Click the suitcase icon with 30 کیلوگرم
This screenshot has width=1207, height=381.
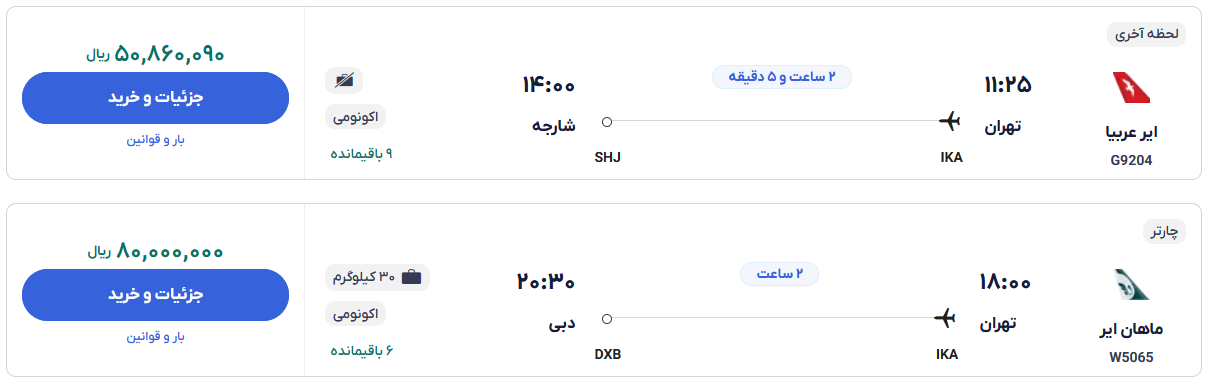[411, 277]
